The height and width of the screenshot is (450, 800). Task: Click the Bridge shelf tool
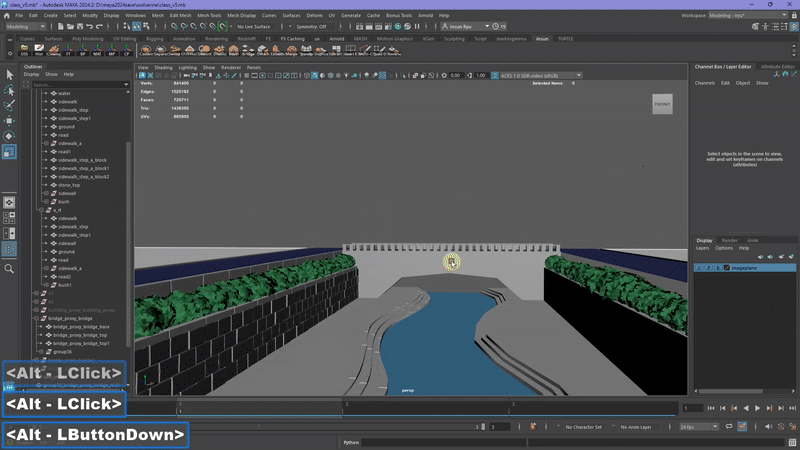click(x=248, y=50)
